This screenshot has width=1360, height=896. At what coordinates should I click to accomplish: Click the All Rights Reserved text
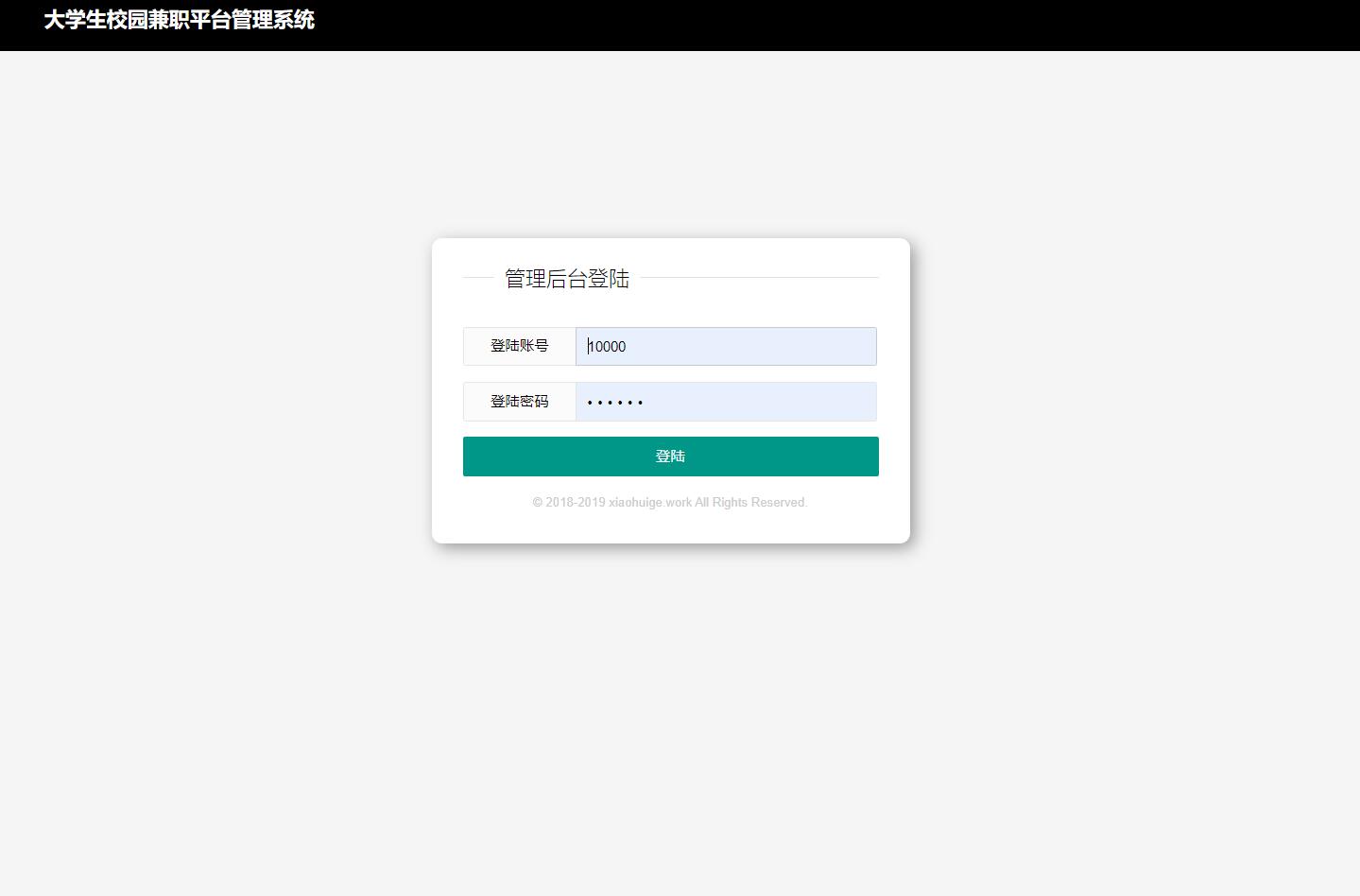click(x=750, y=502)
